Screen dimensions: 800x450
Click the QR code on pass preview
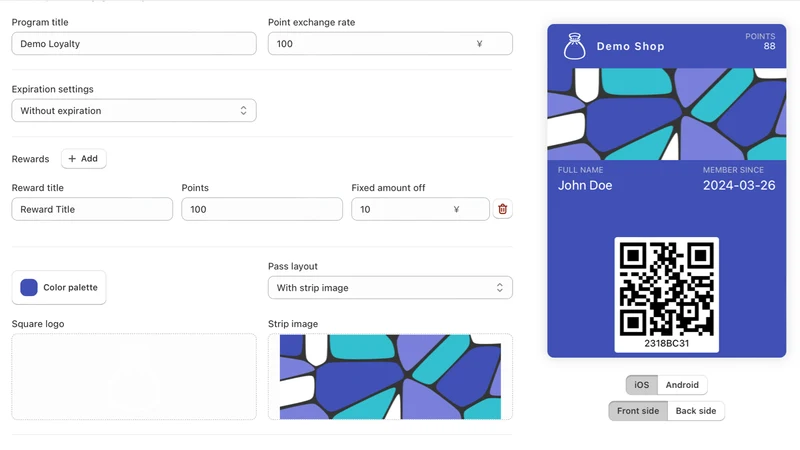coord(666,289)
